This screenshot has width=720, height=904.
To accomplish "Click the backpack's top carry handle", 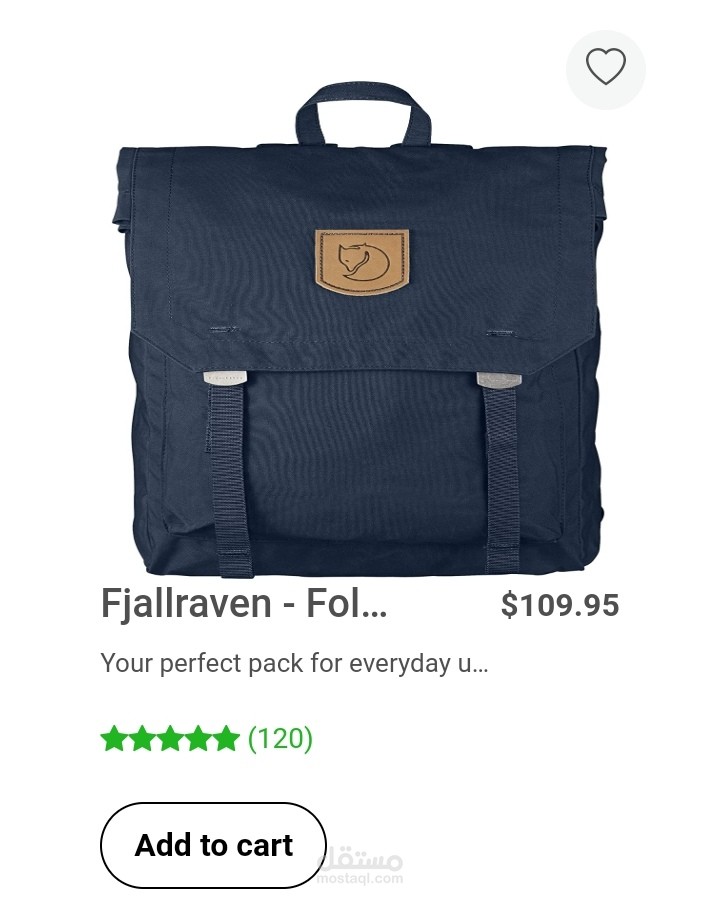I will tap(363, 115).
